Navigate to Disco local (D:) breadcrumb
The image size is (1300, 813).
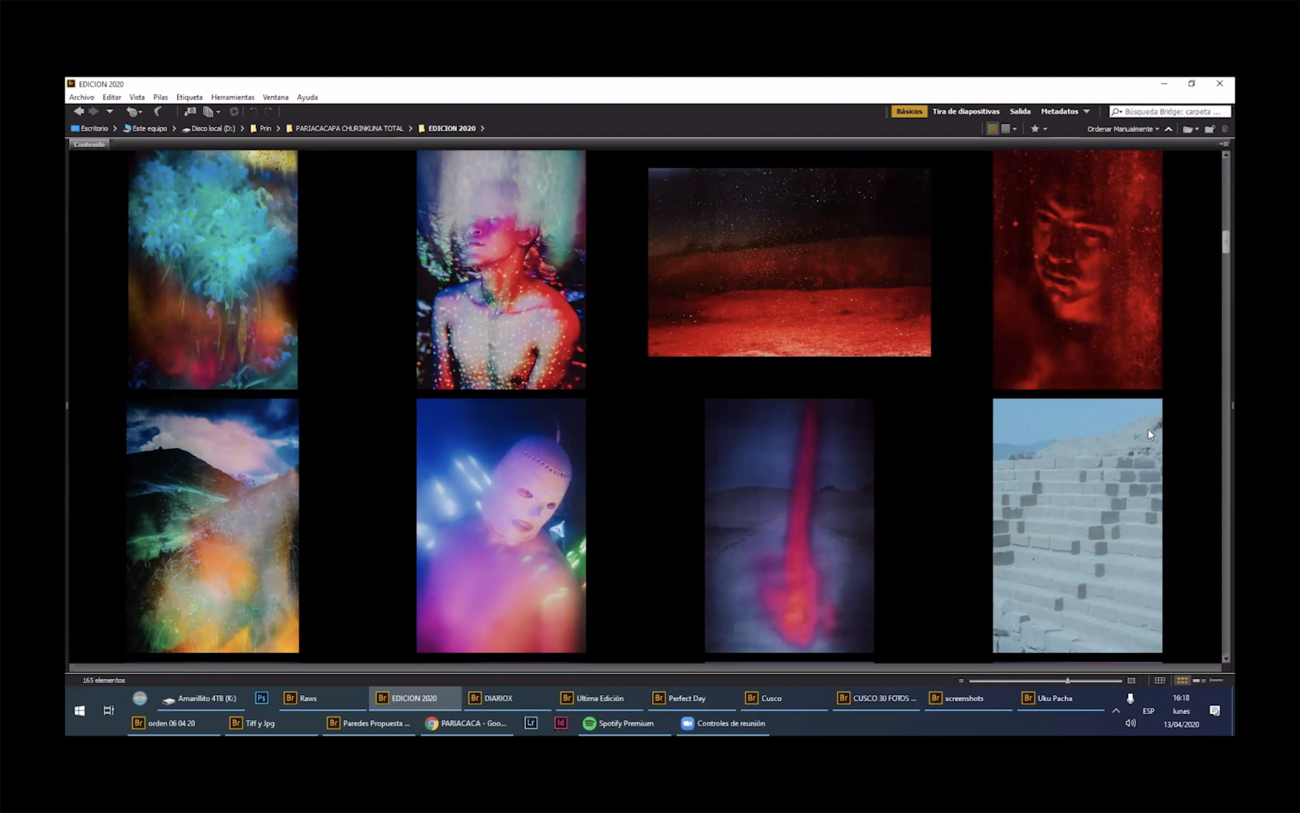click(208, 128)
